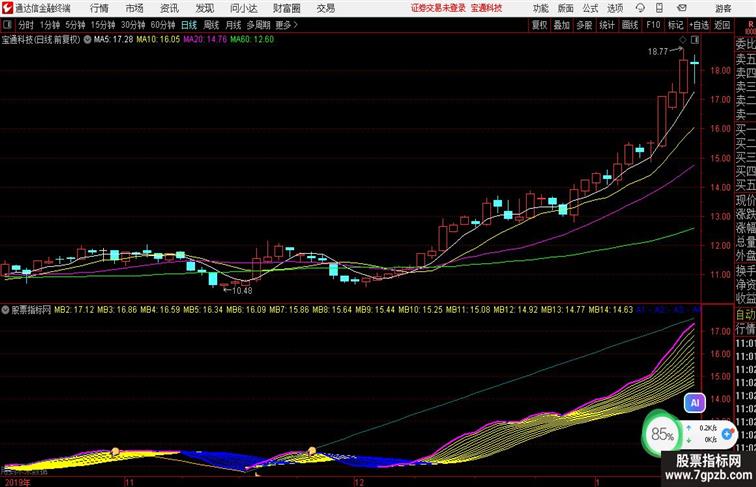The width and height of the screenshot is (756, 487).
Task: Click the 画线 drawing button
Action: [630, 25]
